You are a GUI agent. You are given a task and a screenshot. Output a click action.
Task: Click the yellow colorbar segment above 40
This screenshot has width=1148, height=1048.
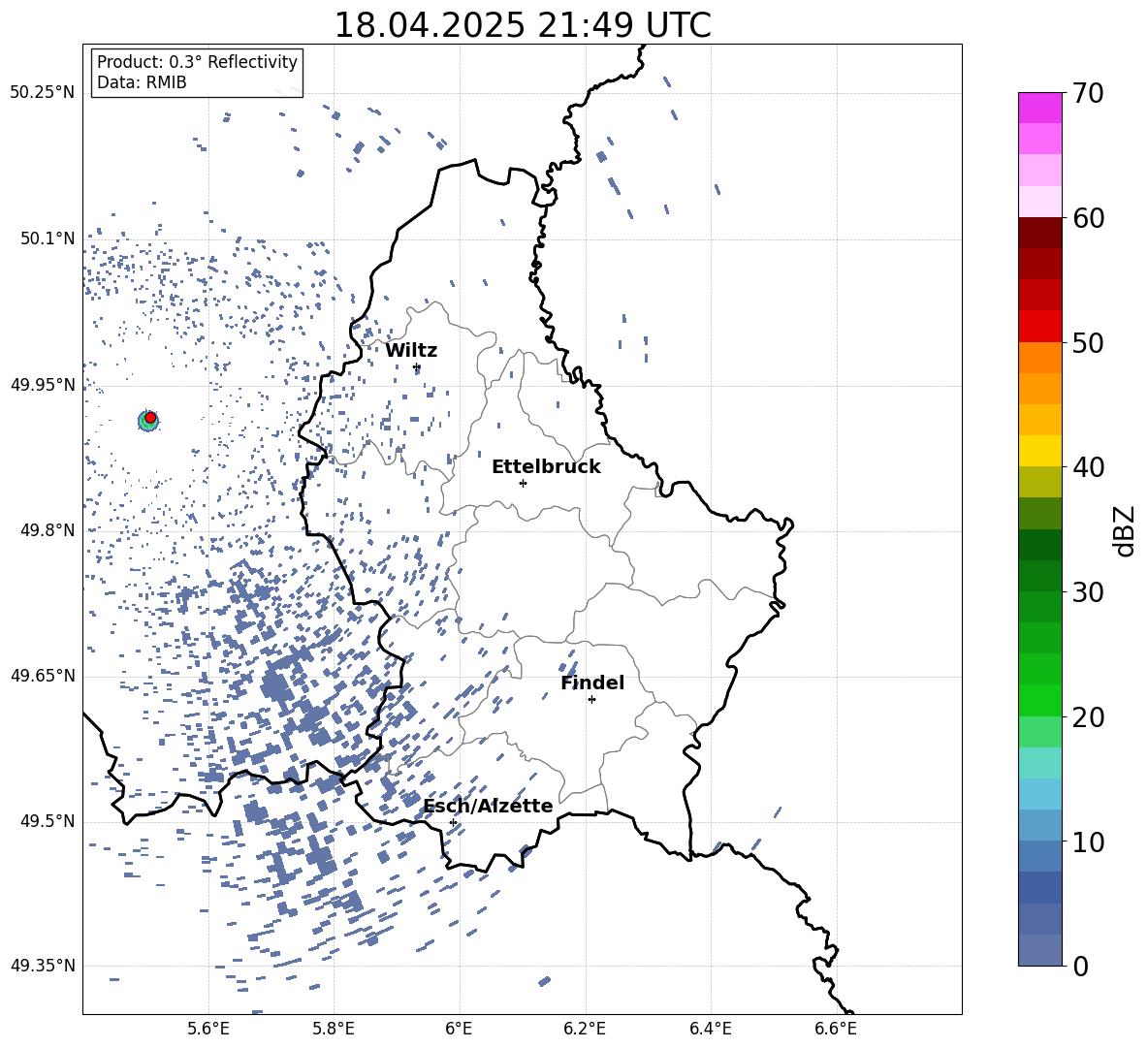(x=1039, y=451)
